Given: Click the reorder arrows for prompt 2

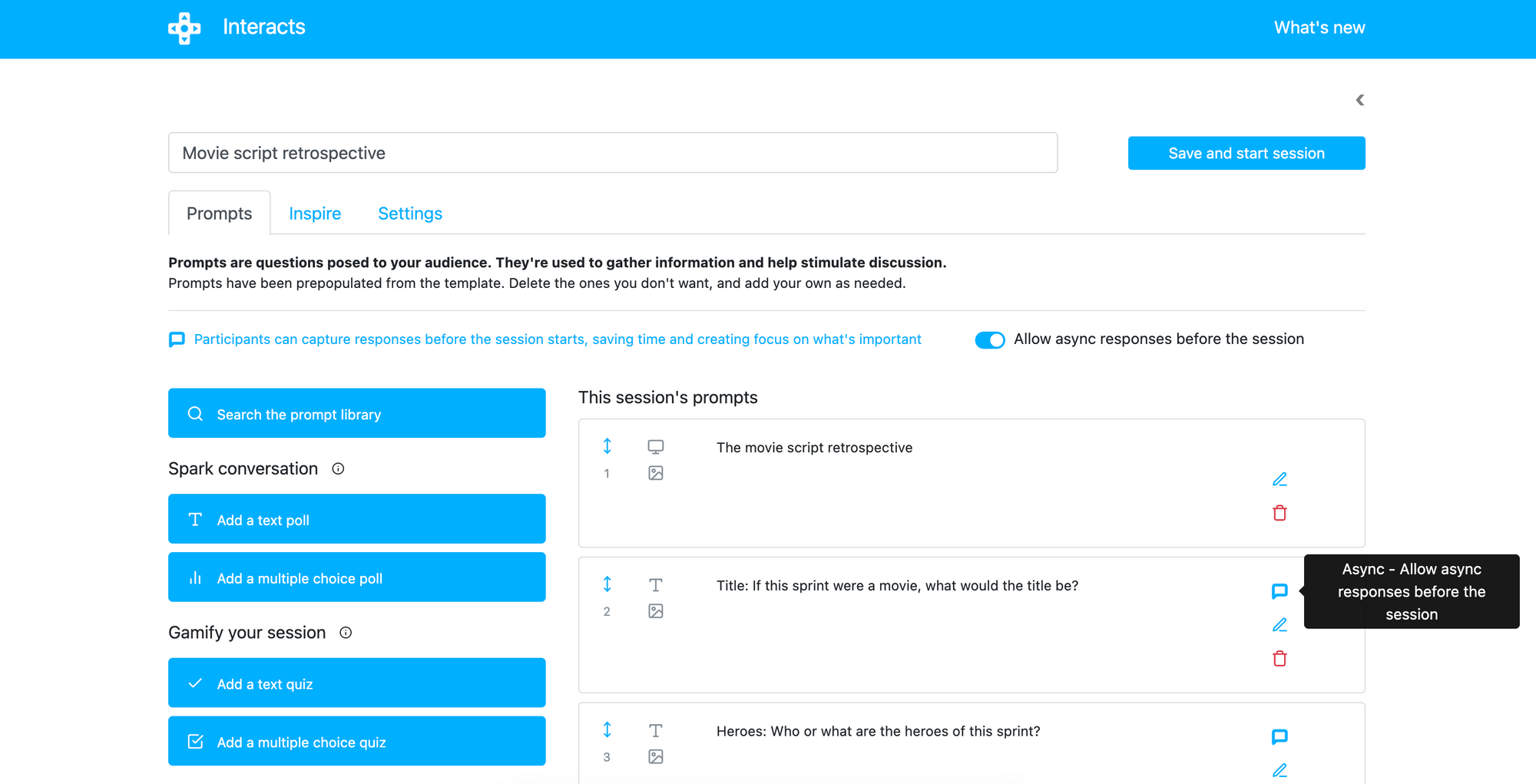Looking at the screenshot, I should coord(607,584).
